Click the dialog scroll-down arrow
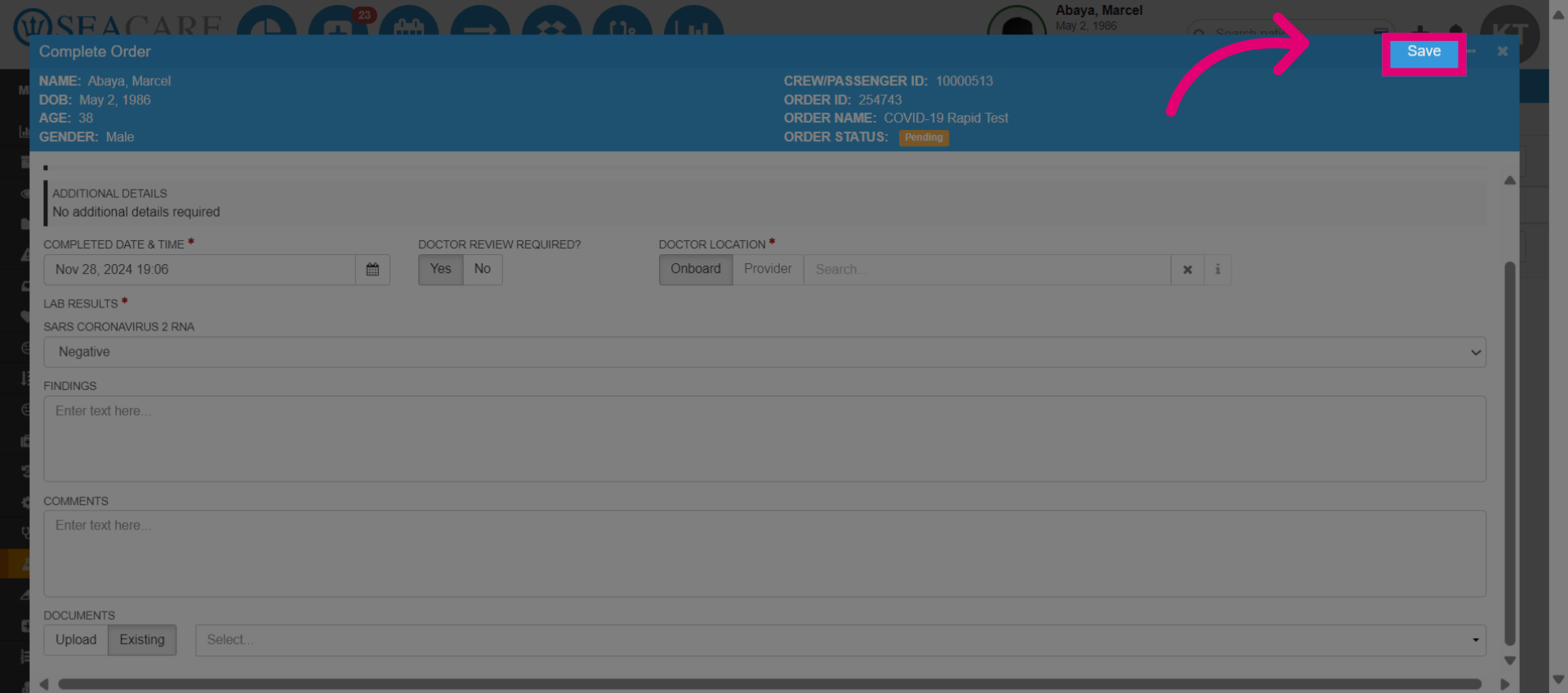The width and height of the screenshot is (1568, 693). click(x=1510, y=660)
